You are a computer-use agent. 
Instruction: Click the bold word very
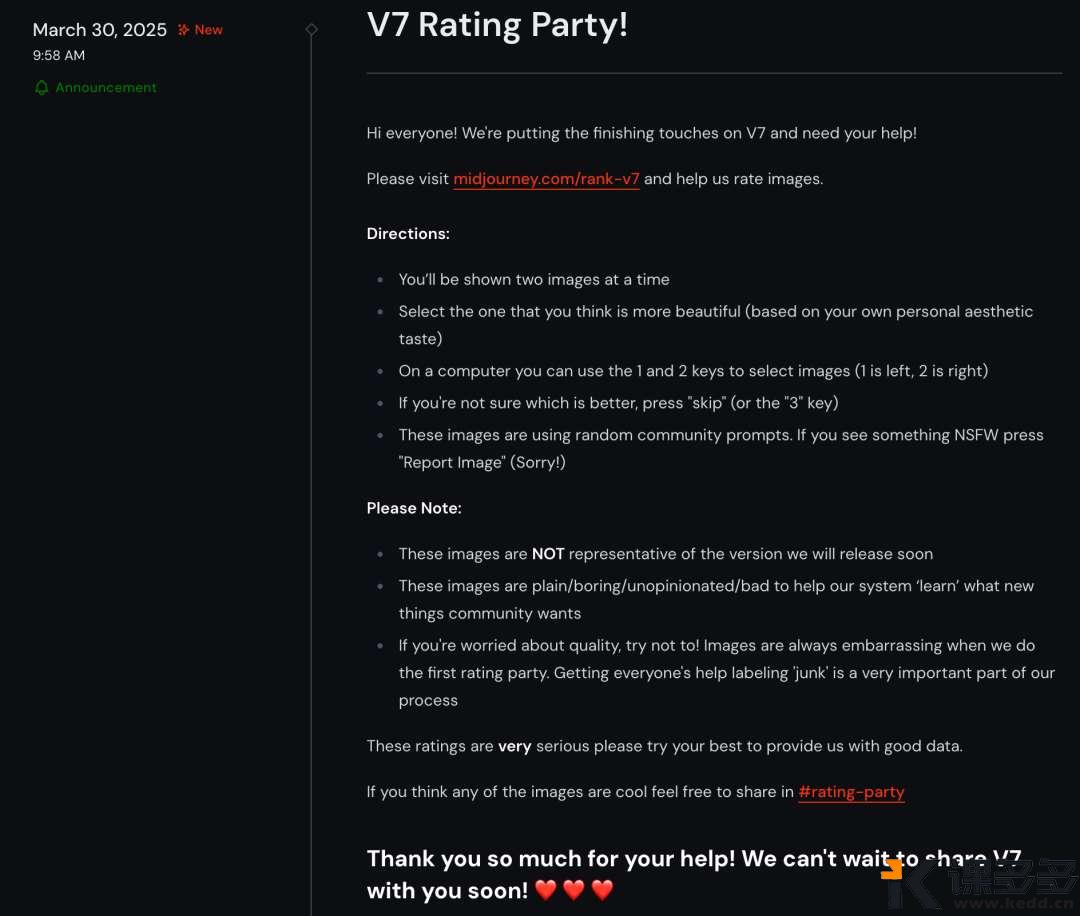[x=514, y=746]
